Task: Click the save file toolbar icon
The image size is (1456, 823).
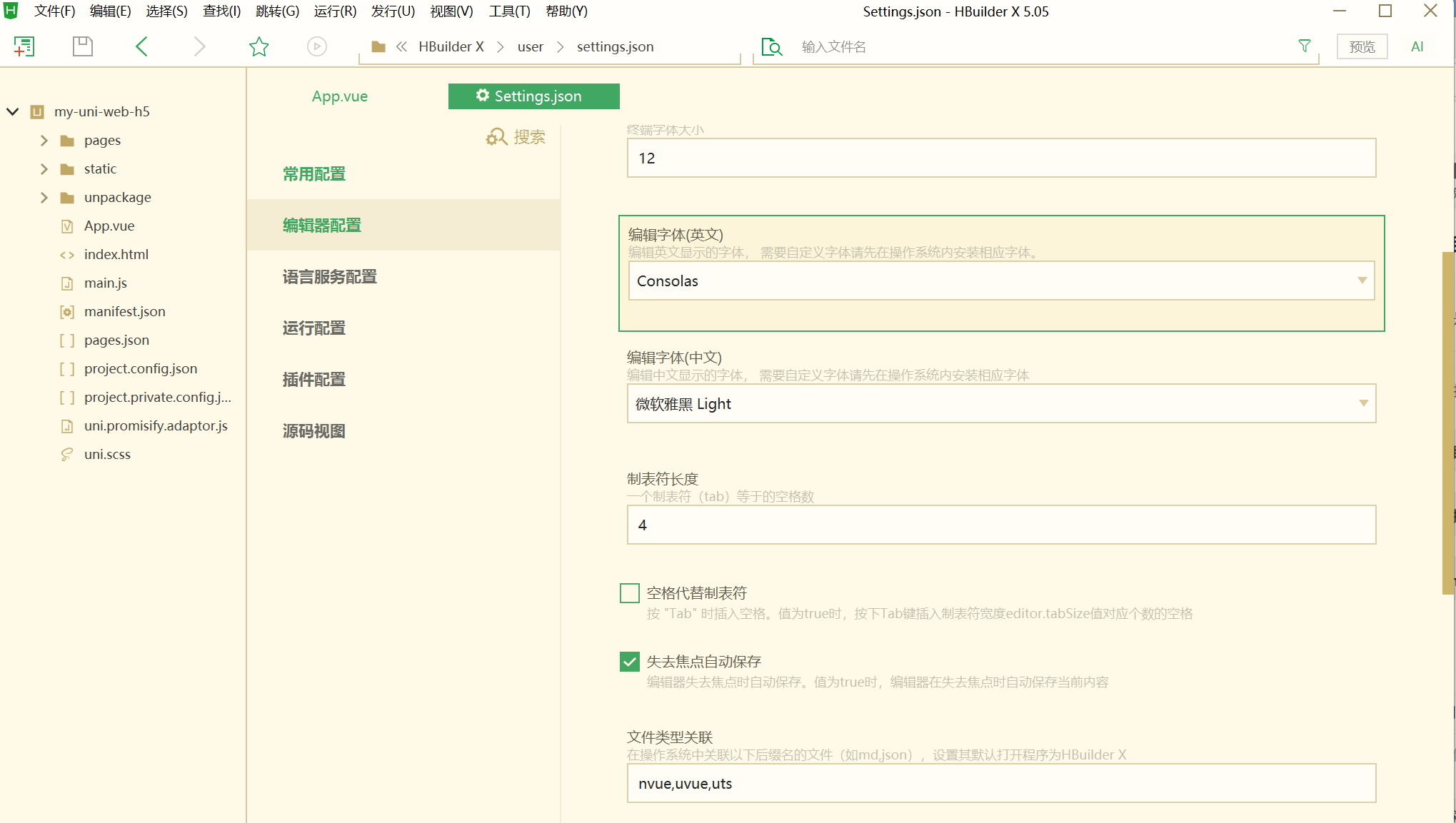Action: click(x=83, y=47)
